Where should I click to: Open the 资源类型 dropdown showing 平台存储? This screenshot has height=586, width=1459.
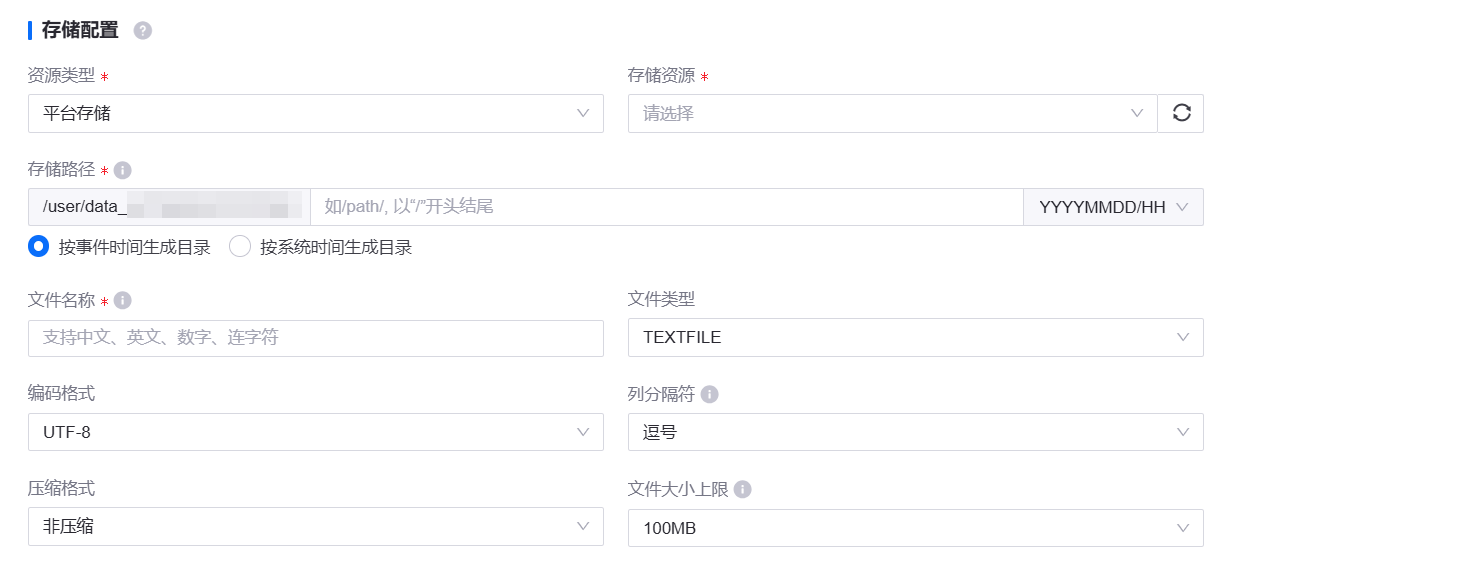315,113
